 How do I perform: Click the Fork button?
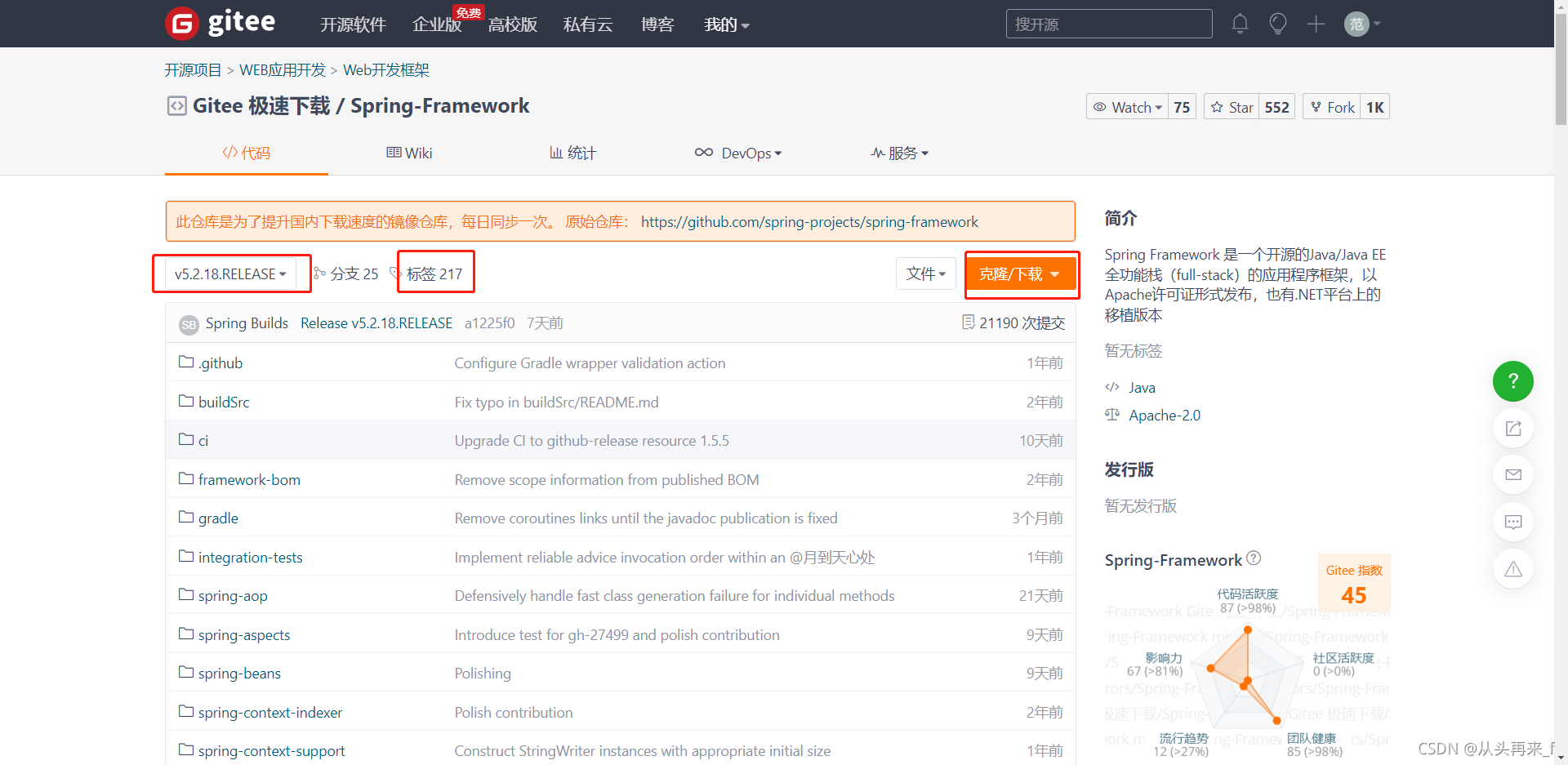1332,107
